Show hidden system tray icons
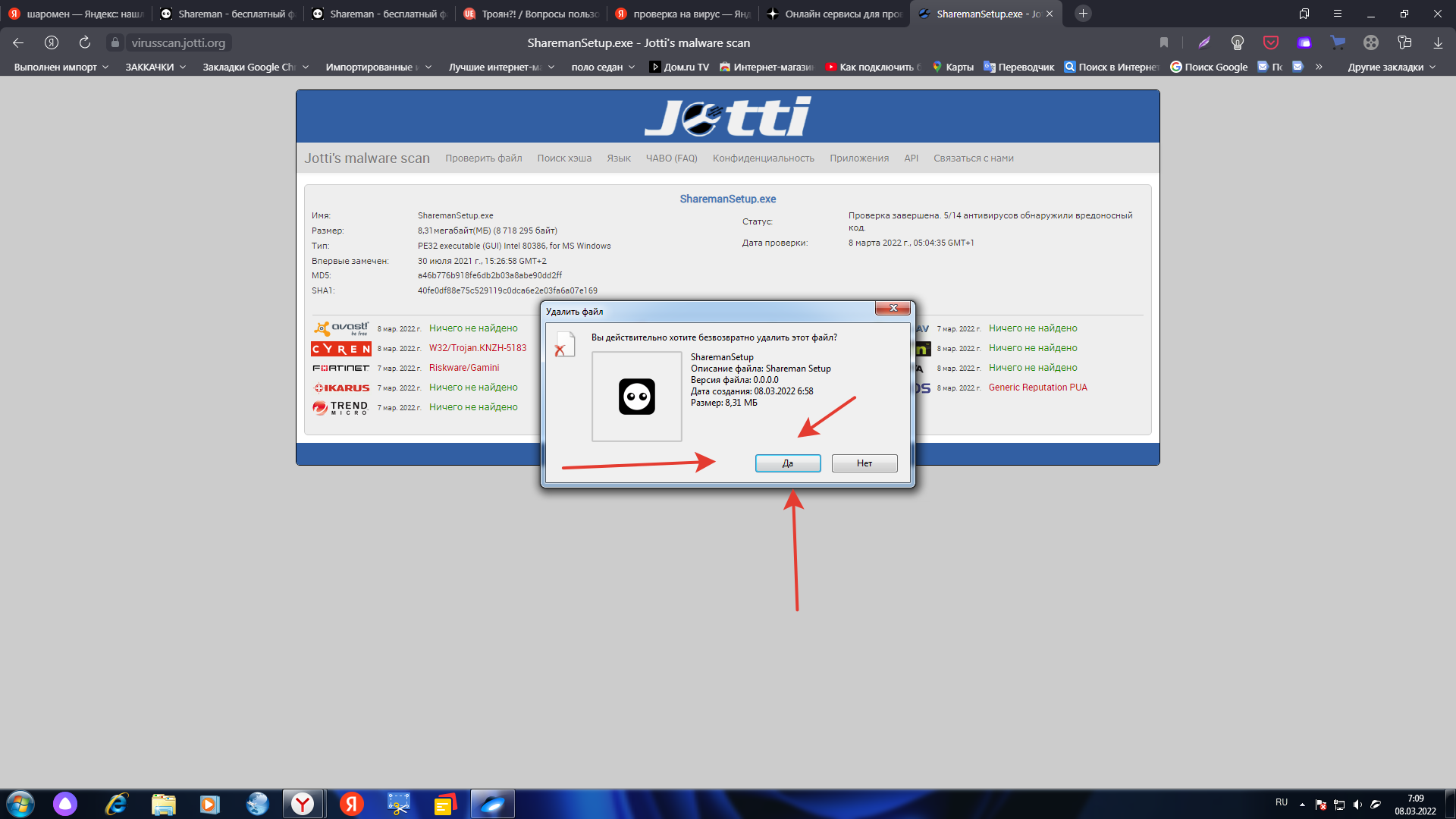The width and height of the screenshot is (1456, 819). click(1302, 805)
